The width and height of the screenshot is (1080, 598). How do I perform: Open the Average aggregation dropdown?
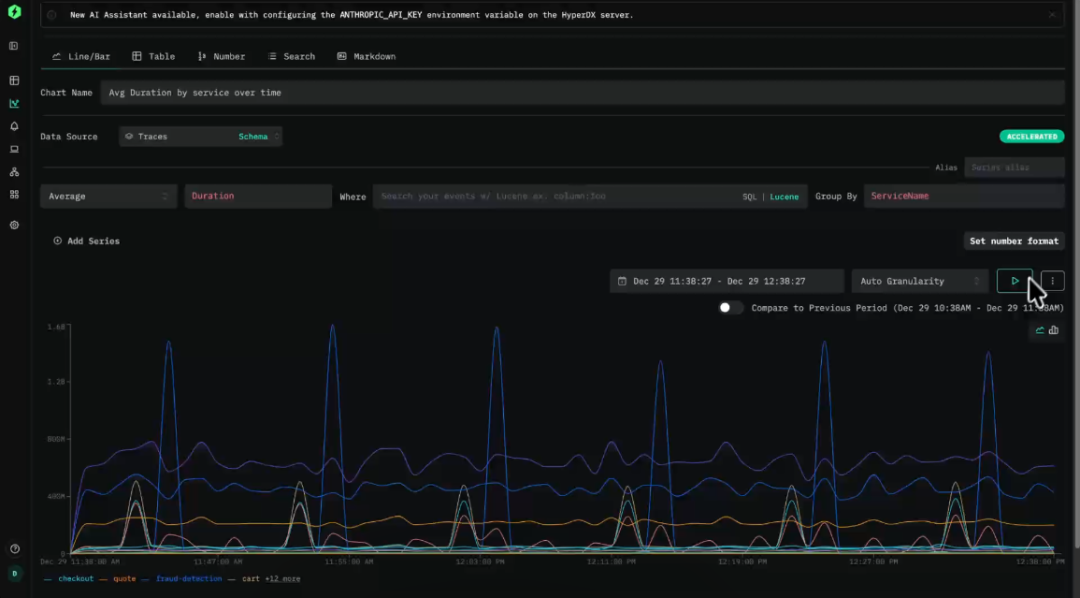coord(108,196)
